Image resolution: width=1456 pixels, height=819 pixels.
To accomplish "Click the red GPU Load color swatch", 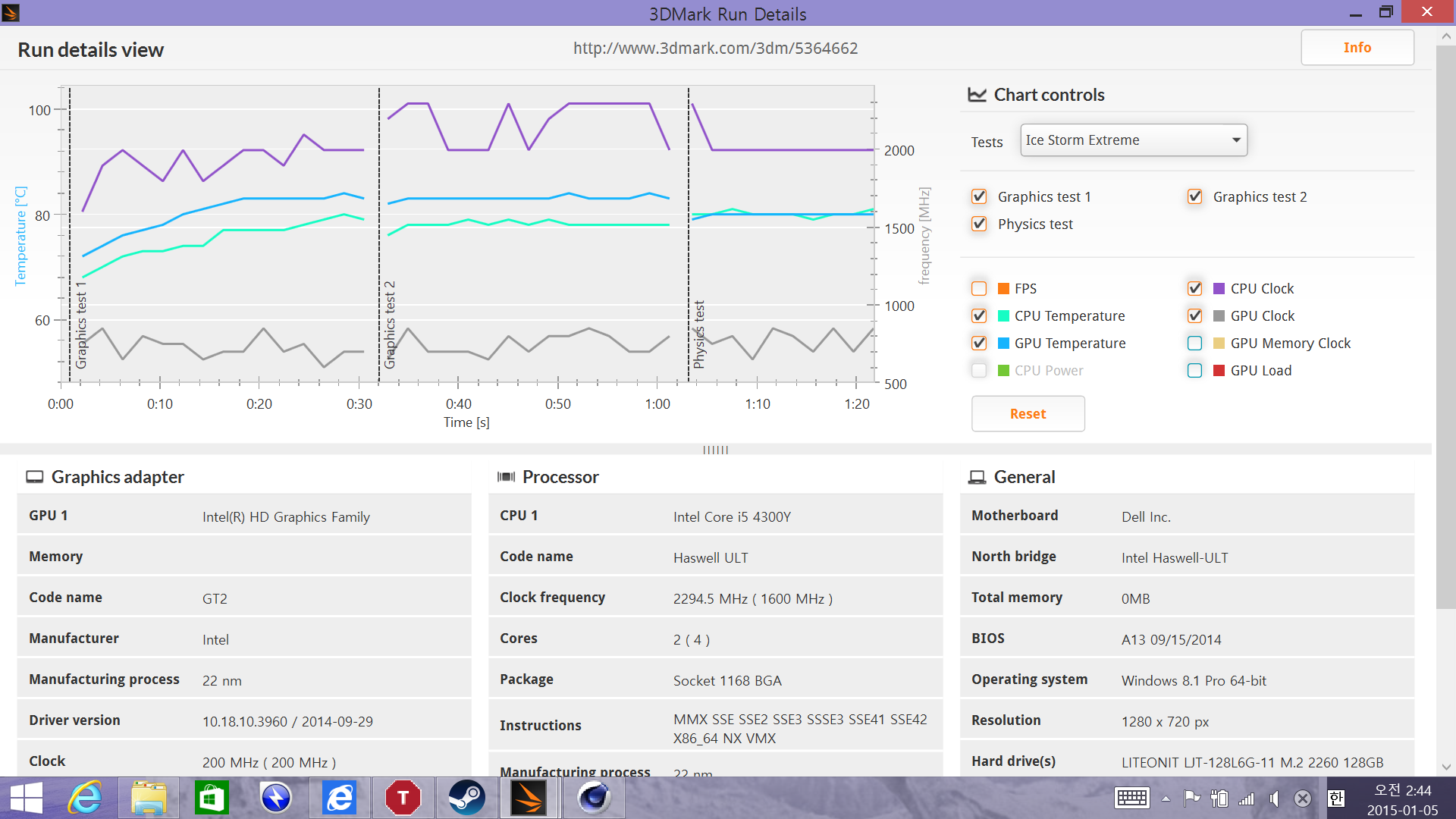I will click(1219, 370).
